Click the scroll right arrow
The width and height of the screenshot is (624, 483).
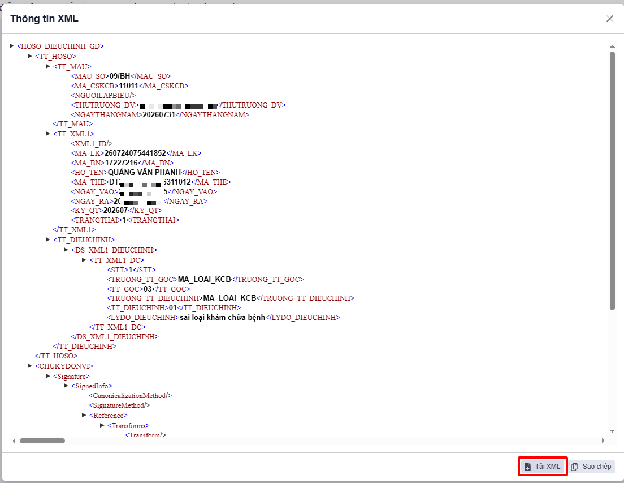click(x=603, y=440)
